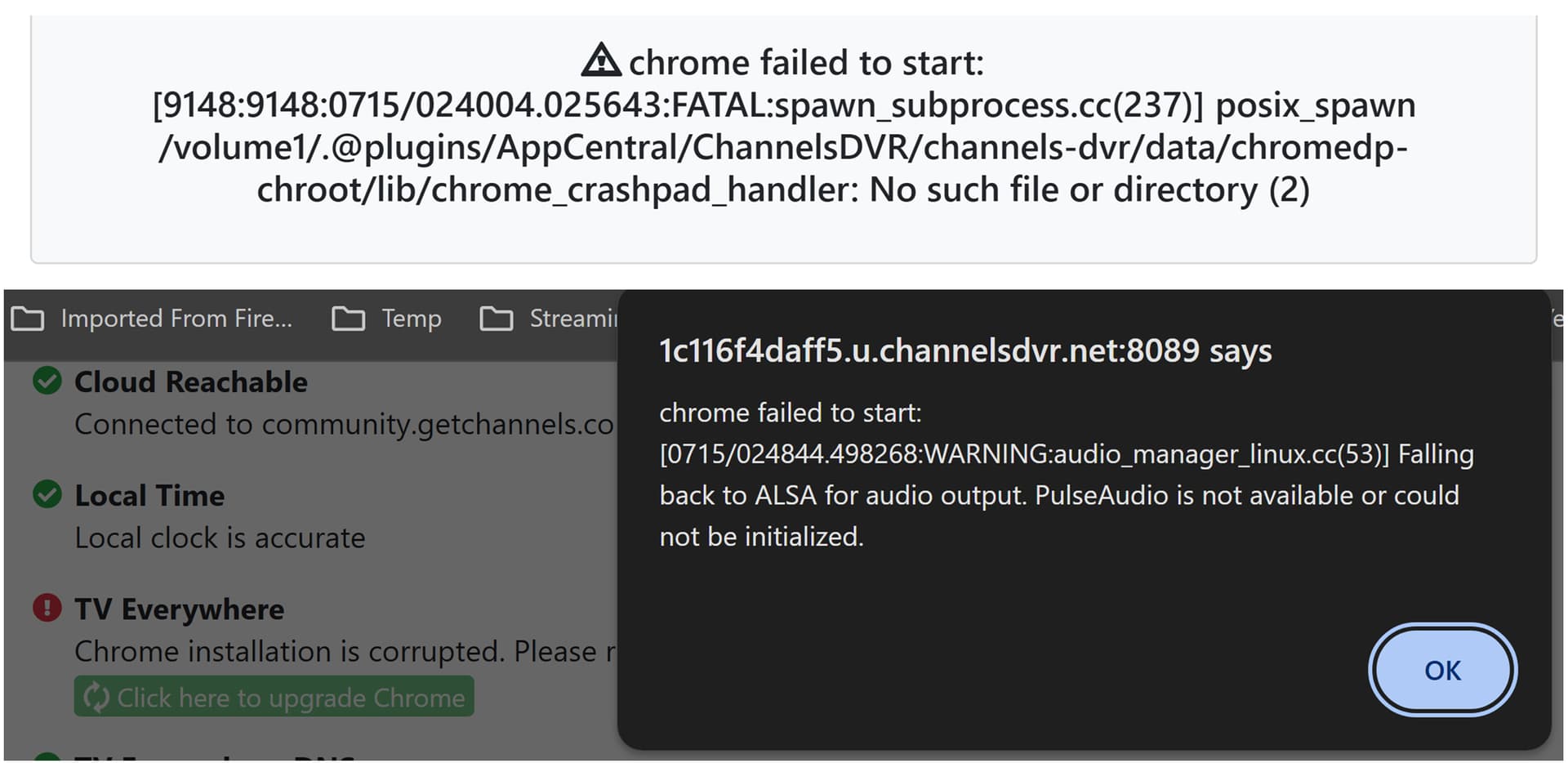Select the Local Time status heading
Screen dimensions: 1568x763
point(149,496)
